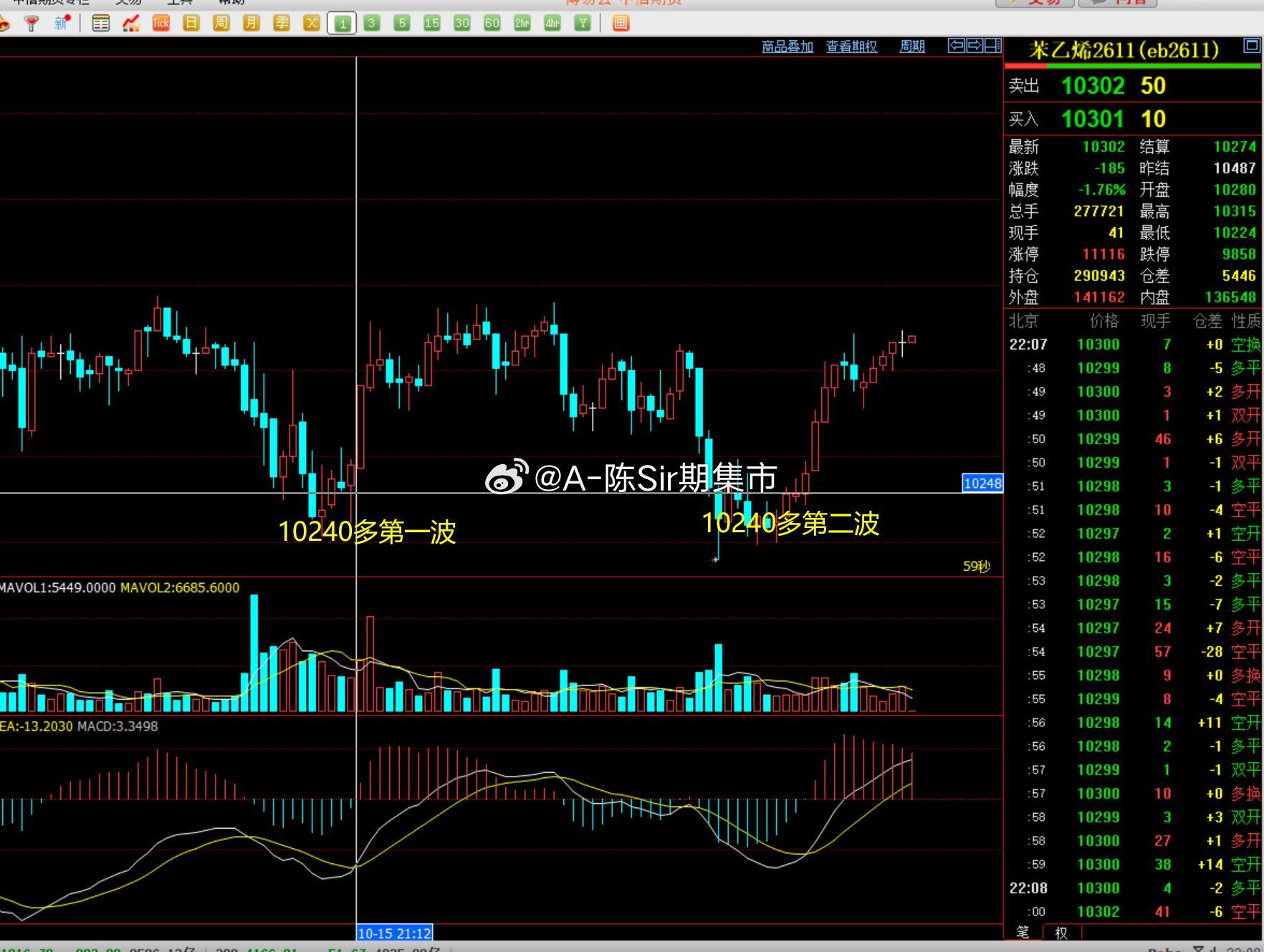Open the quote list table icon
Viewport: 1264px width, 952px height.
pyautogui.click(x=101, y=24)
